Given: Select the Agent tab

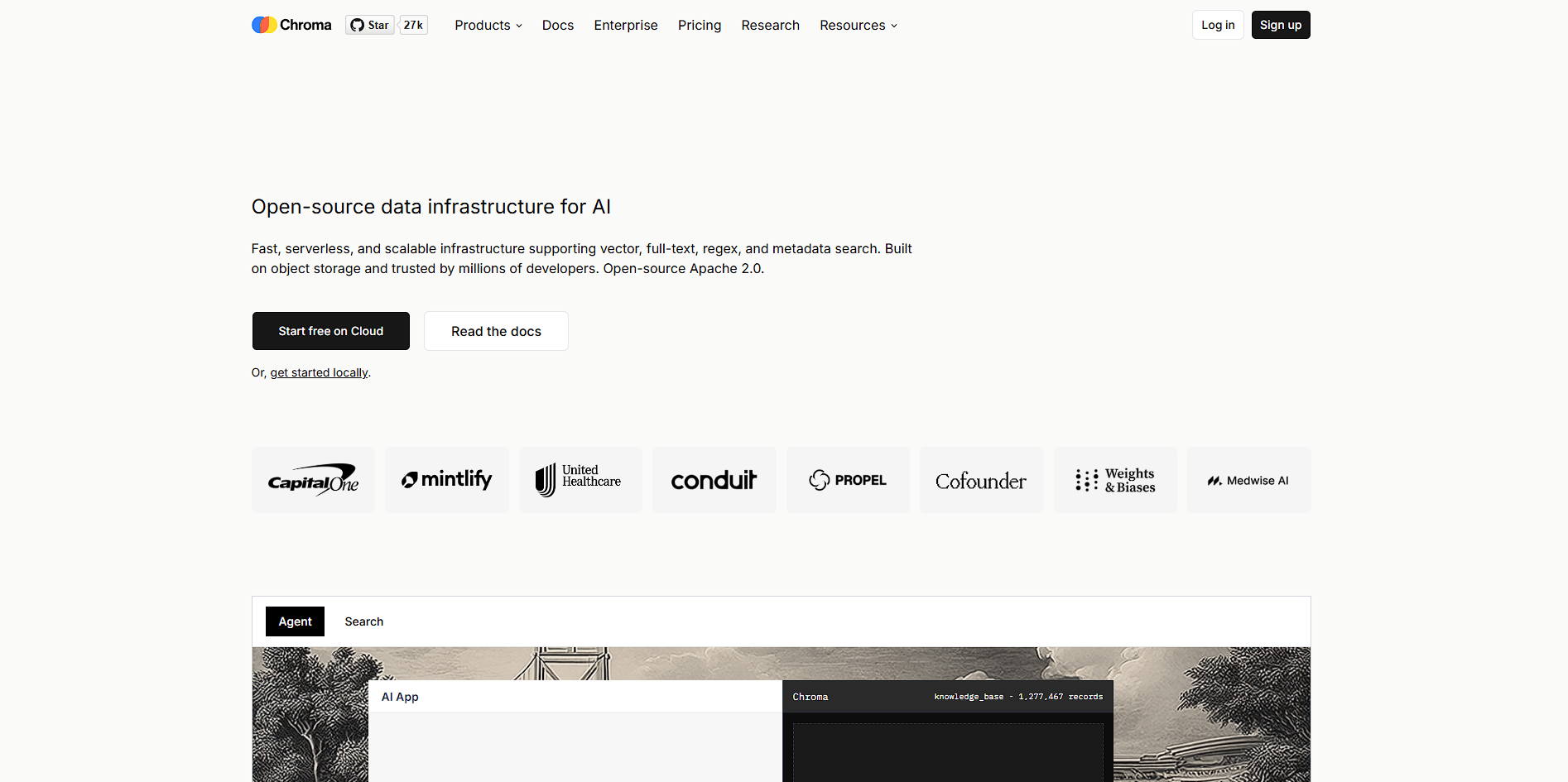Looking at the screenshot, I should [295, 621].
